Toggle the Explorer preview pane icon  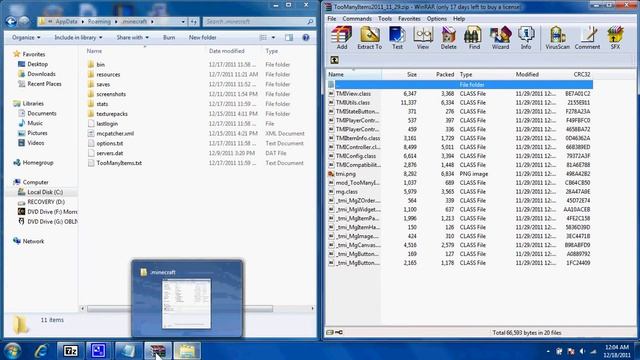click(289, 38)
